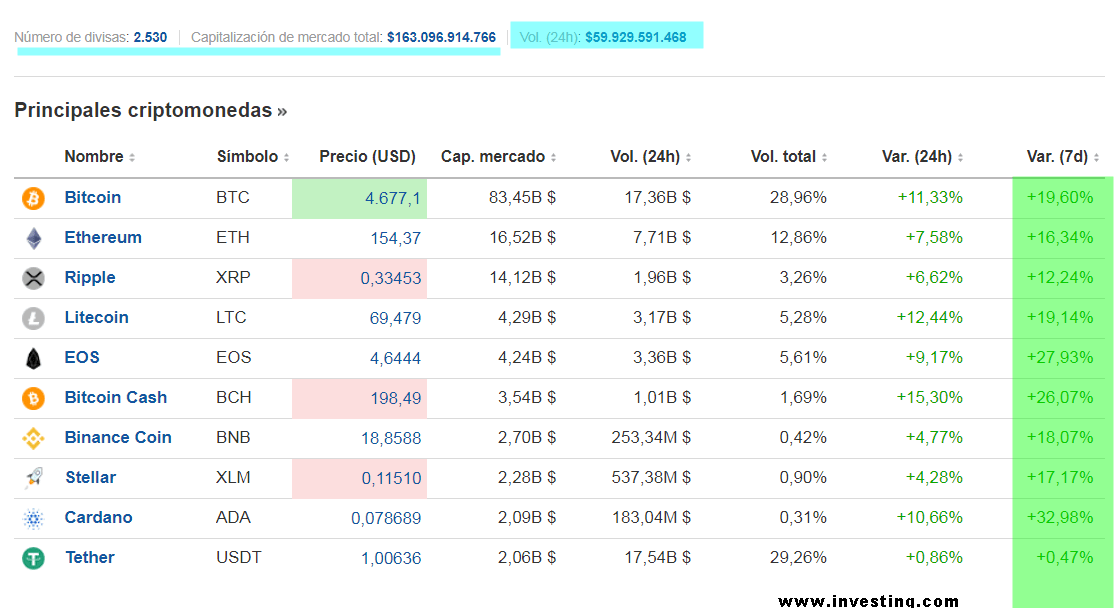Click the Tether green logo icon
The height and width of the screenshot is (608, 1117).
click(x=34, y=558)
